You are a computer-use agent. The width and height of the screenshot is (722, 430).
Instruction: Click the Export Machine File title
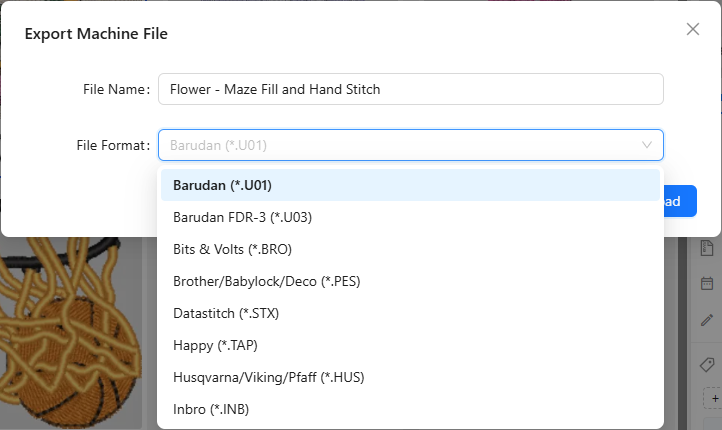pos(96,34)
